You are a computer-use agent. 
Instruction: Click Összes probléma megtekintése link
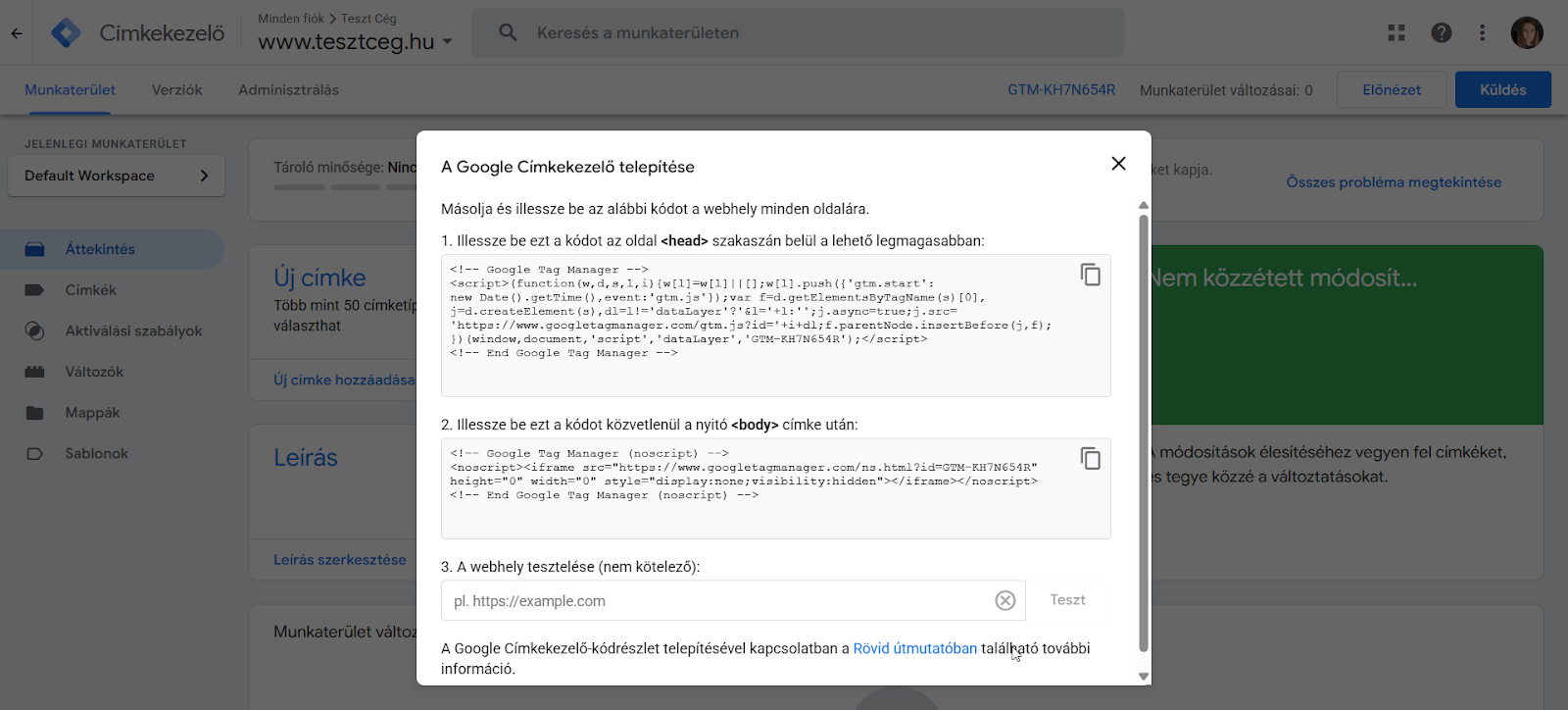[1394, 182]
